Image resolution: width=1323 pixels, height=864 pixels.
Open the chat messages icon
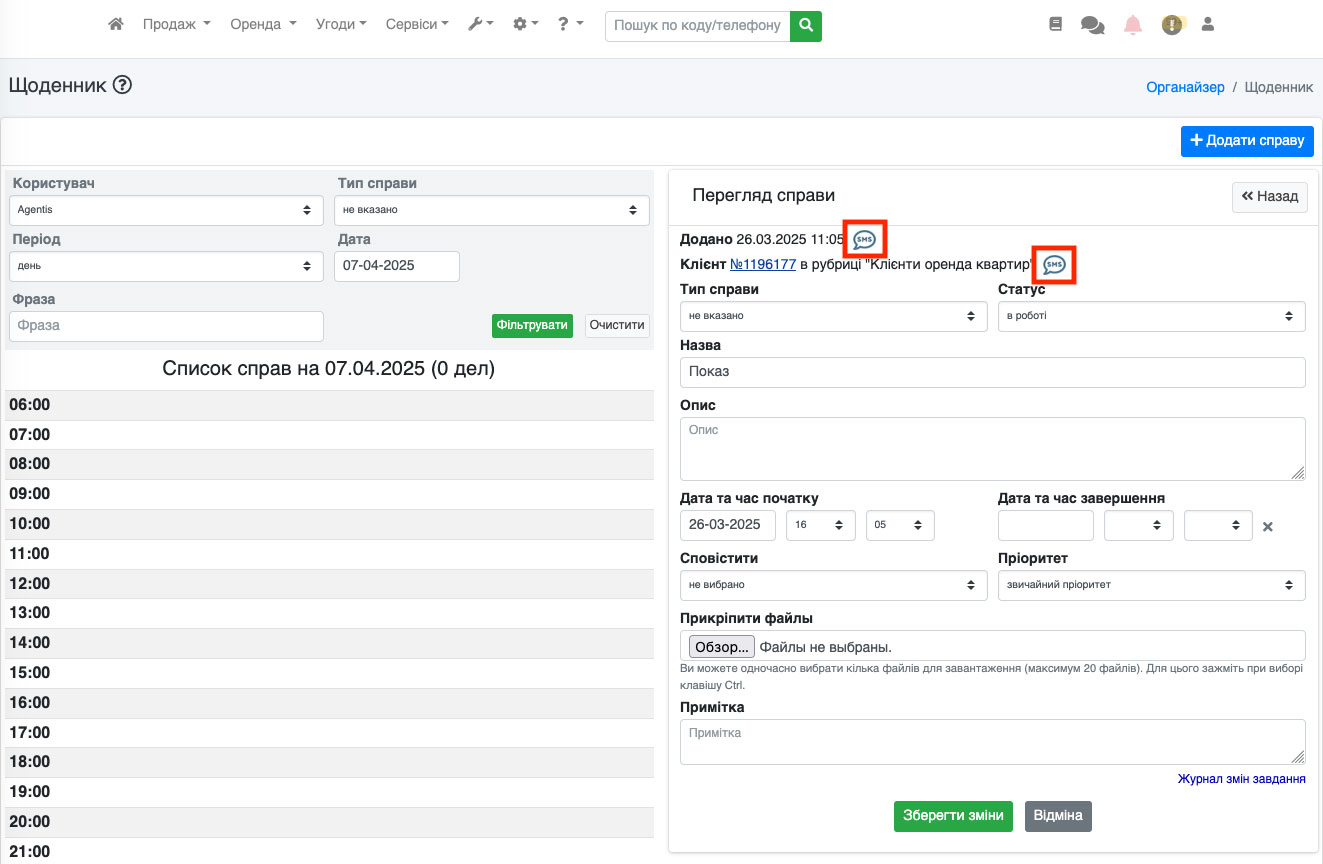tap(1092, 25)
